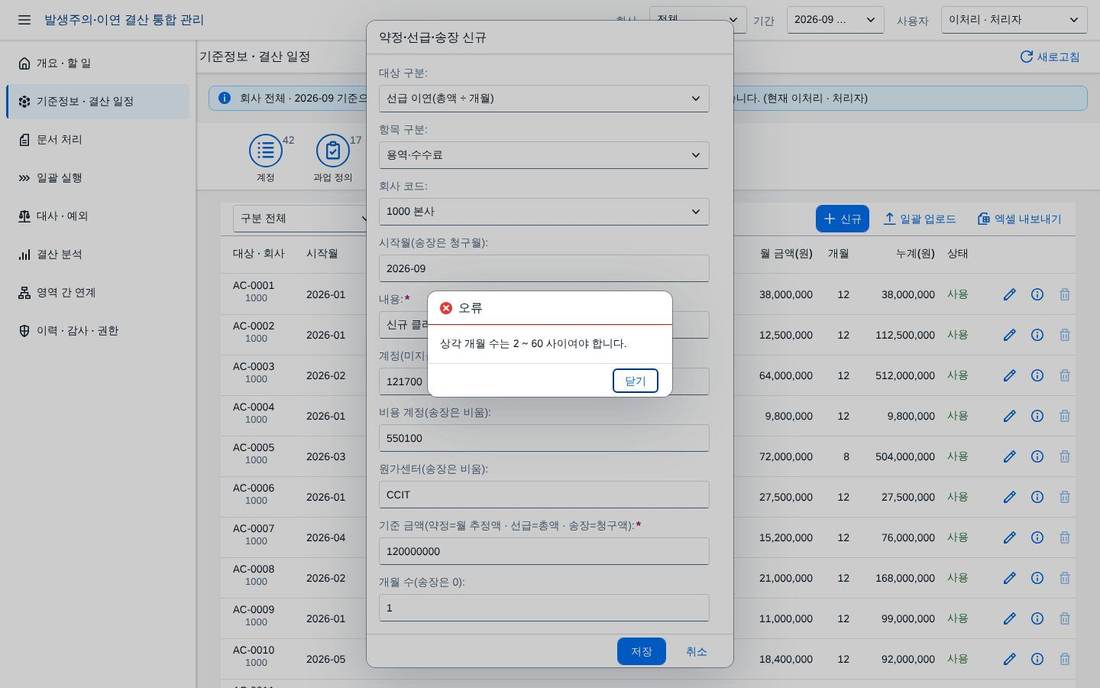Delete row AC-0001 with trash icon
Viewport: 1100px width, 688px height.
tap(1064, 295)
